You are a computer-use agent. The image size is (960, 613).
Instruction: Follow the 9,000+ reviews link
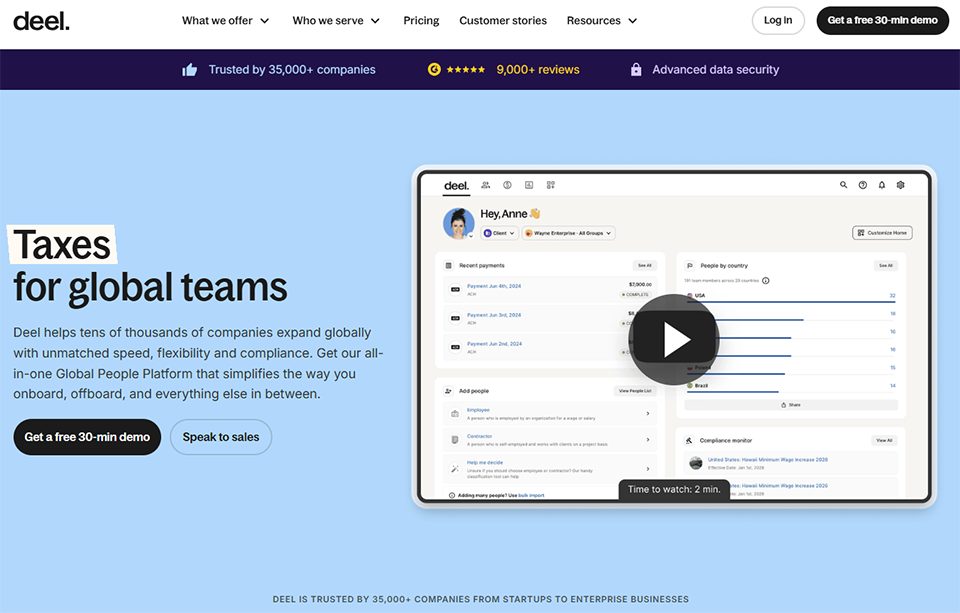538,69
